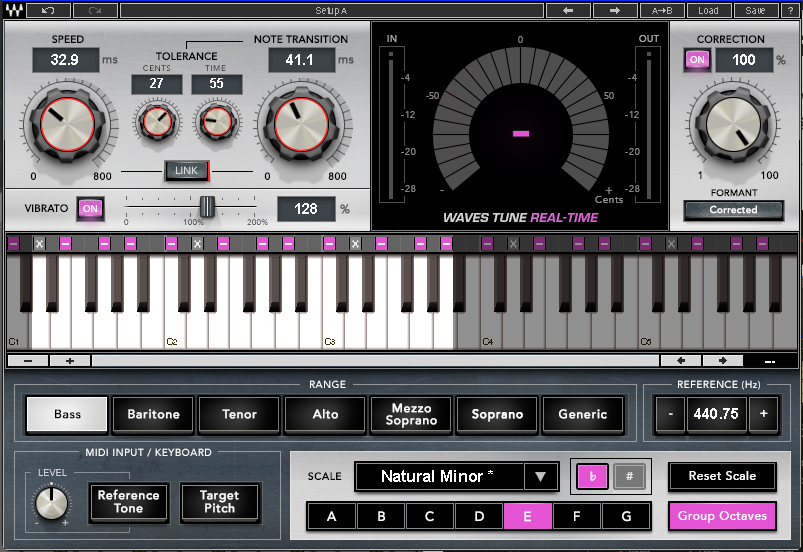
Task: Zoom in keyboard with plus button
Action: click(70, 361)
